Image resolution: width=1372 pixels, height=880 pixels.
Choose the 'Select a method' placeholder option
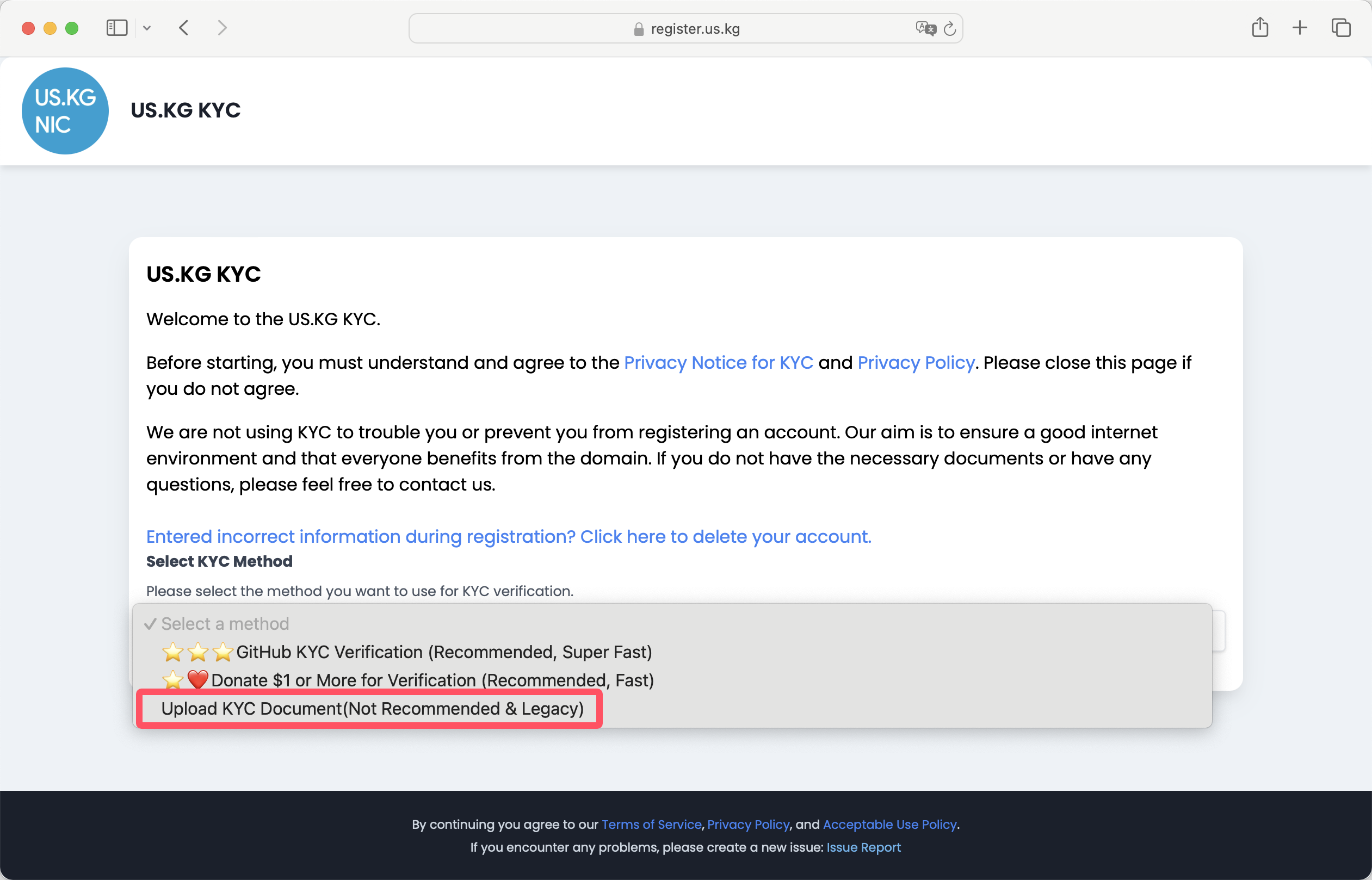click(672, 623)
